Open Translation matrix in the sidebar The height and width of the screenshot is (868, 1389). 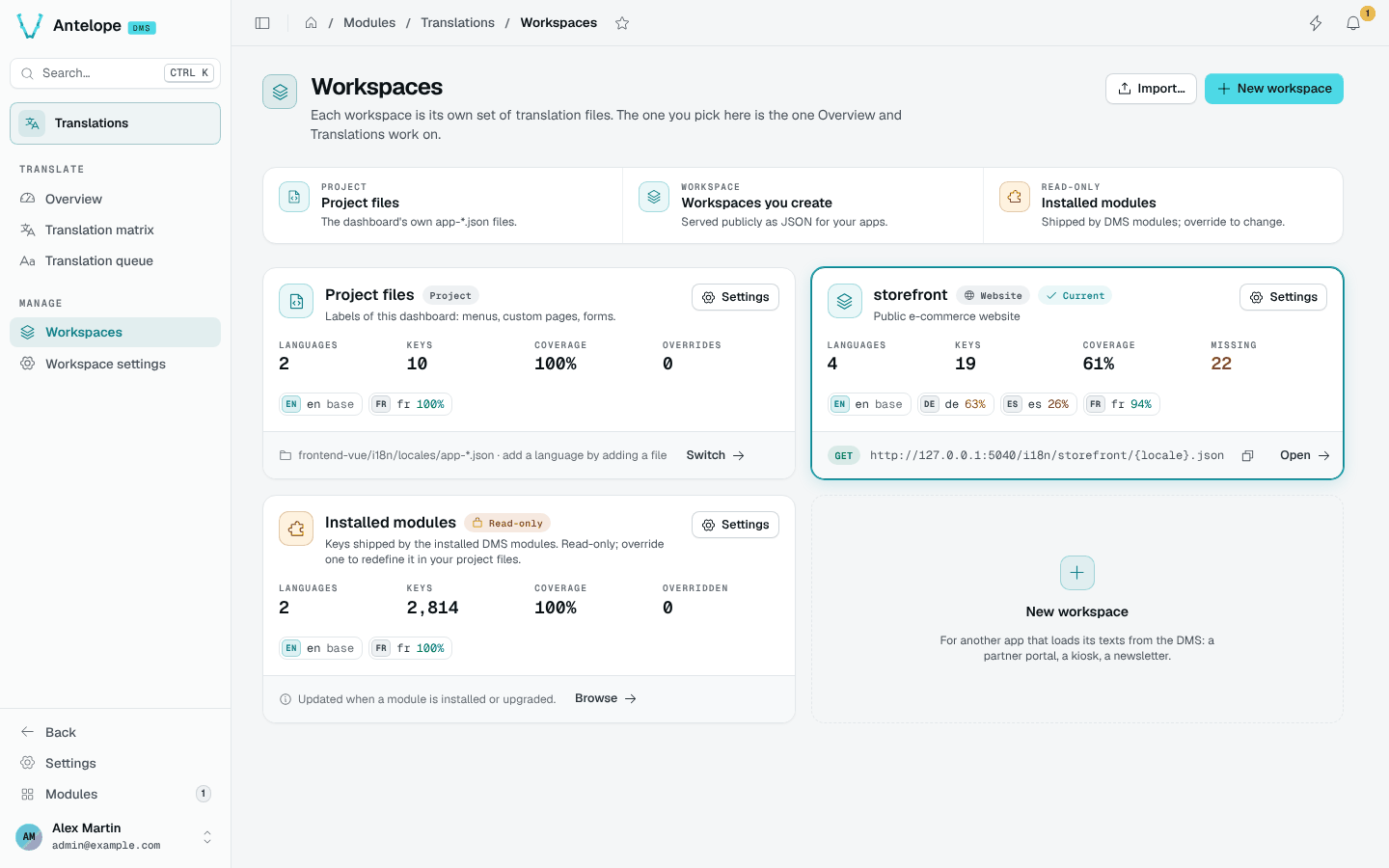[x=115, y=230]
